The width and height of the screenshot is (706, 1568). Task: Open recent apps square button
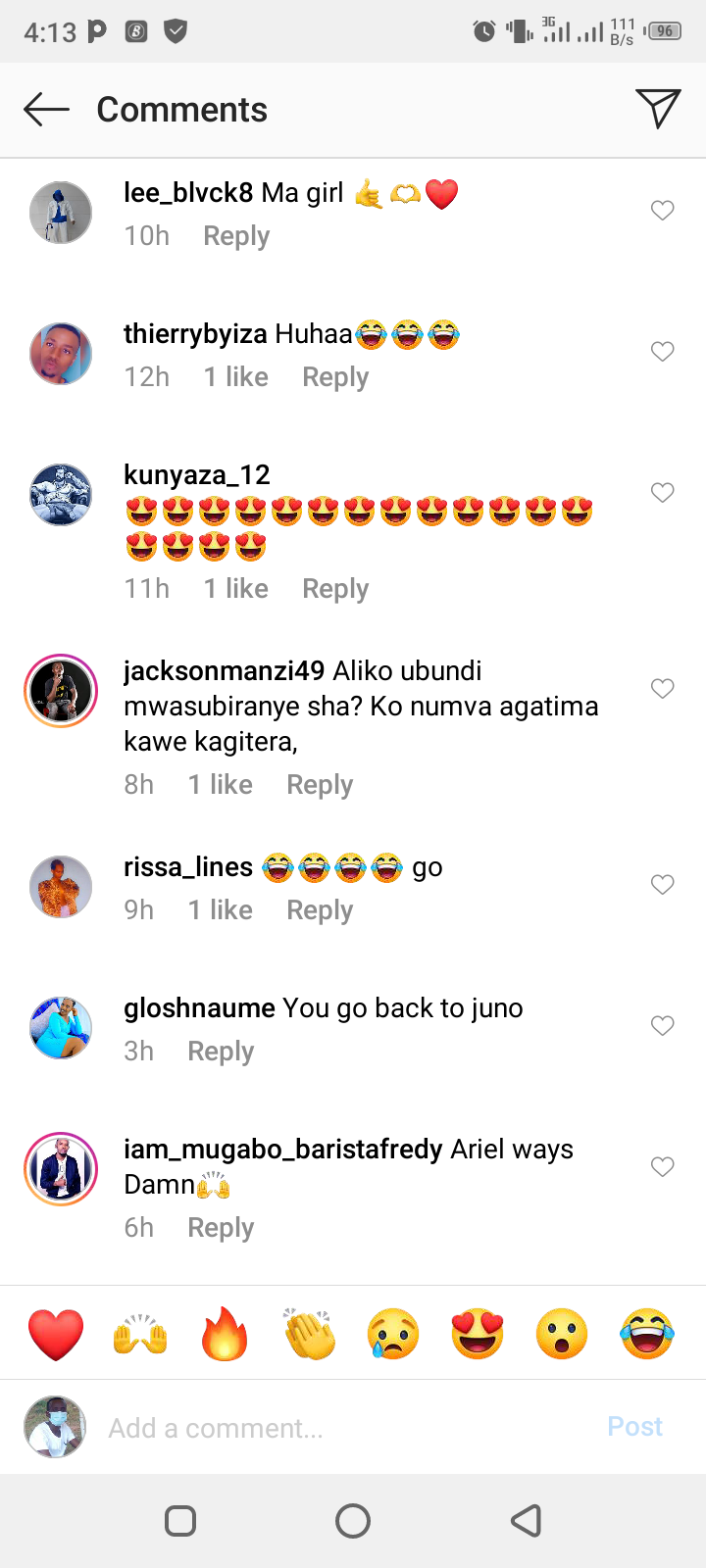(x=180, y=1521)
